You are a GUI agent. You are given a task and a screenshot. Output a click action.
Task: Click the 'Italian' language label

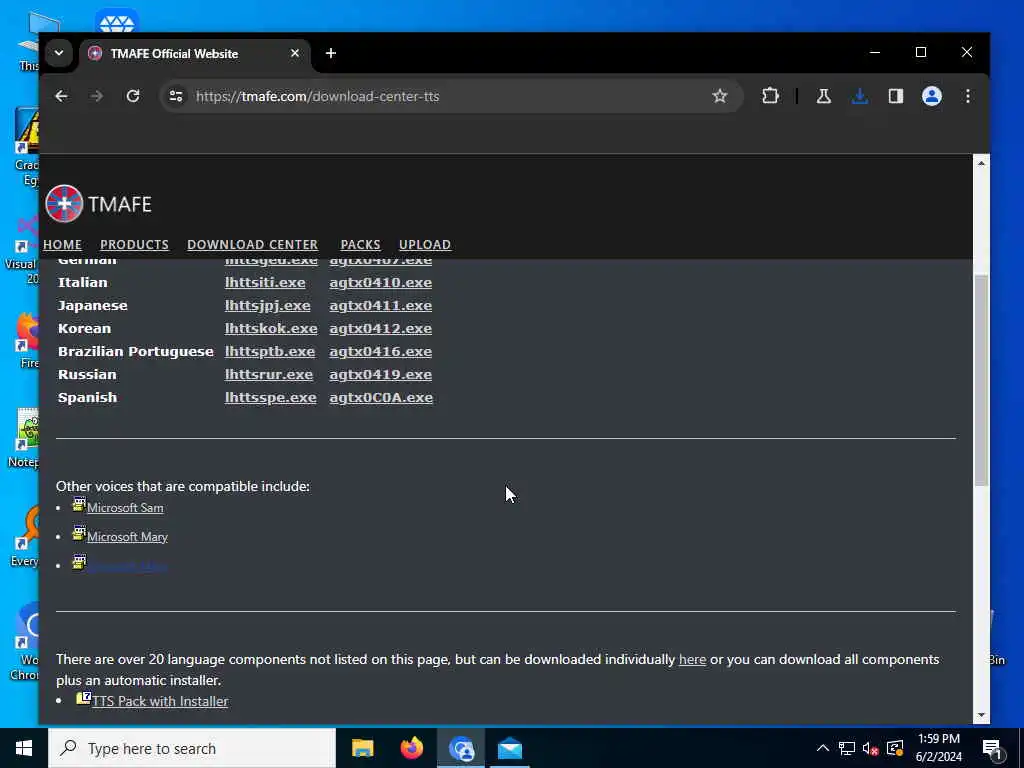tap(82, 282)
